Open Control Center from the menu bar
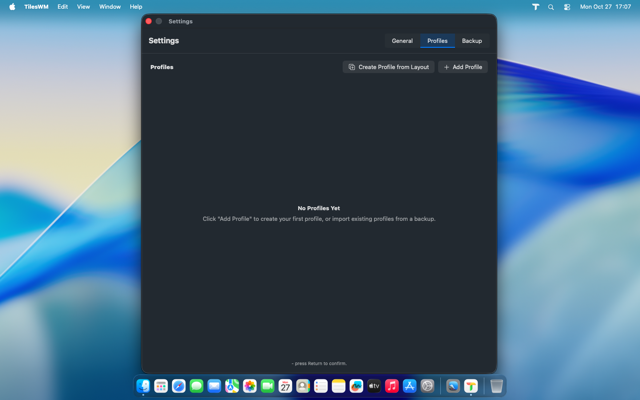 (567, 7)
